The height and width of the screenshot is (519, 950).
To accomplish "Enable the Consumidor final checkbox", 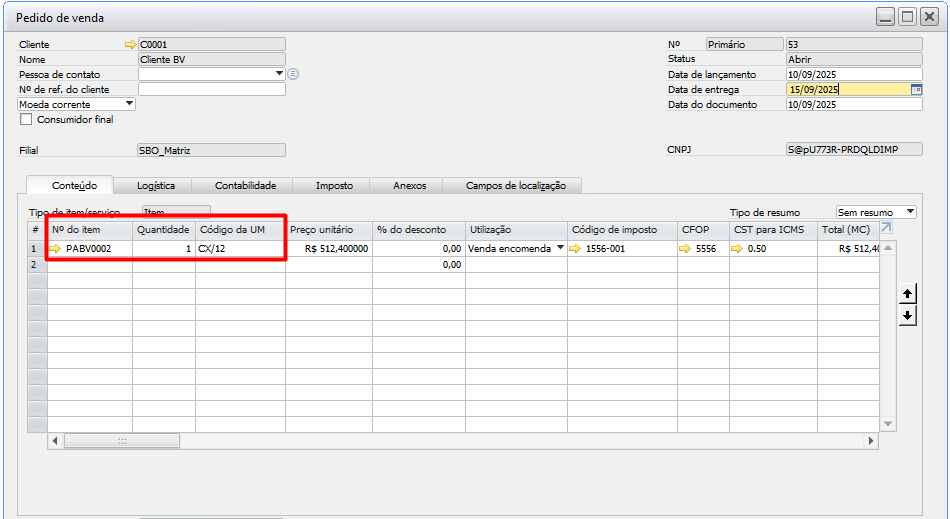I will [26, 120].
